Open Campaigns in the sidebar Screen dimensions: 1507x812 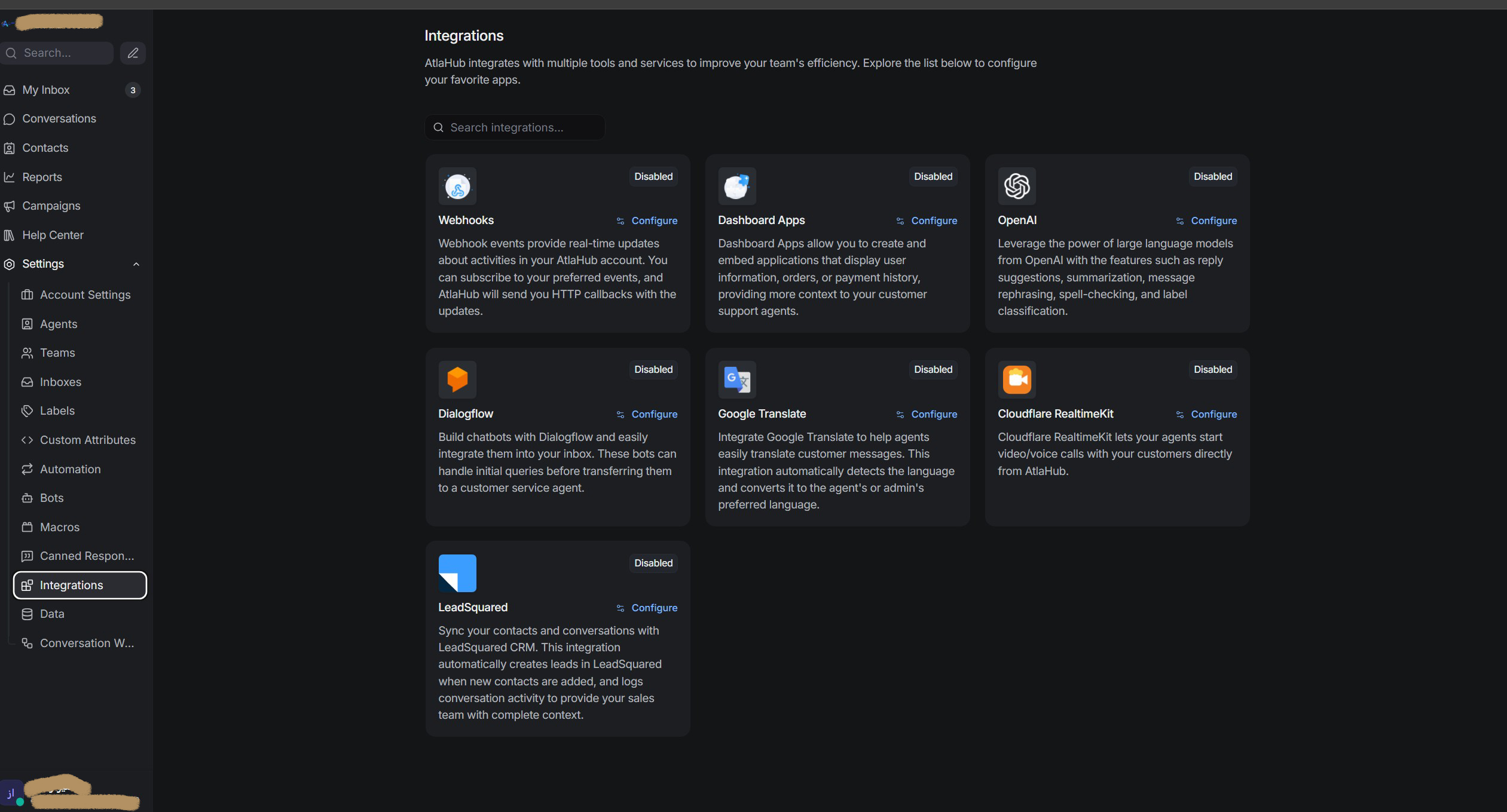72,206
